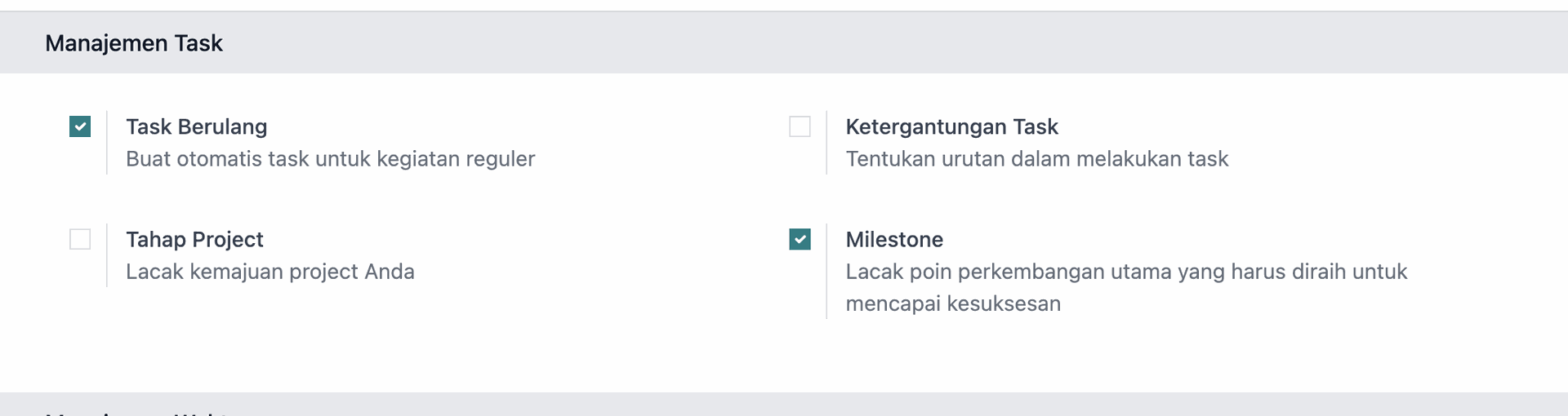The height and width of the screenshot is (416, 1568).
Task: Click the Task Berulang setting label
Action: (x=196, y=126)
